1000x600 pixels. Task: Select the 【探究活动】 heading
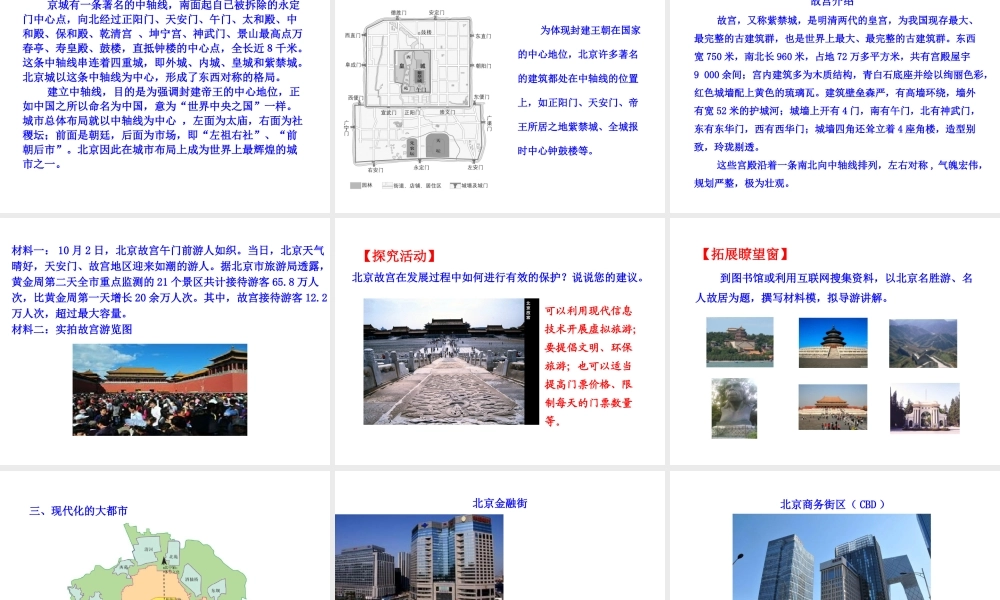399,256
